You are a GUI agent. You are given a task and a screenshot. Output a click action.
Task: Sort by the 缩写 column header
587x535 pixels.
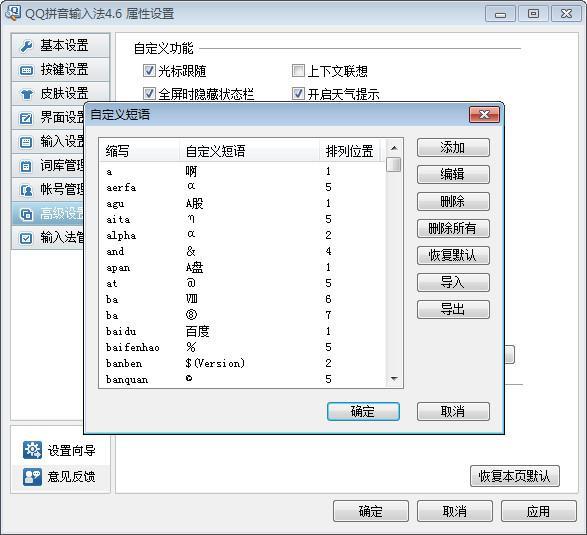click(x=140, y=151)
